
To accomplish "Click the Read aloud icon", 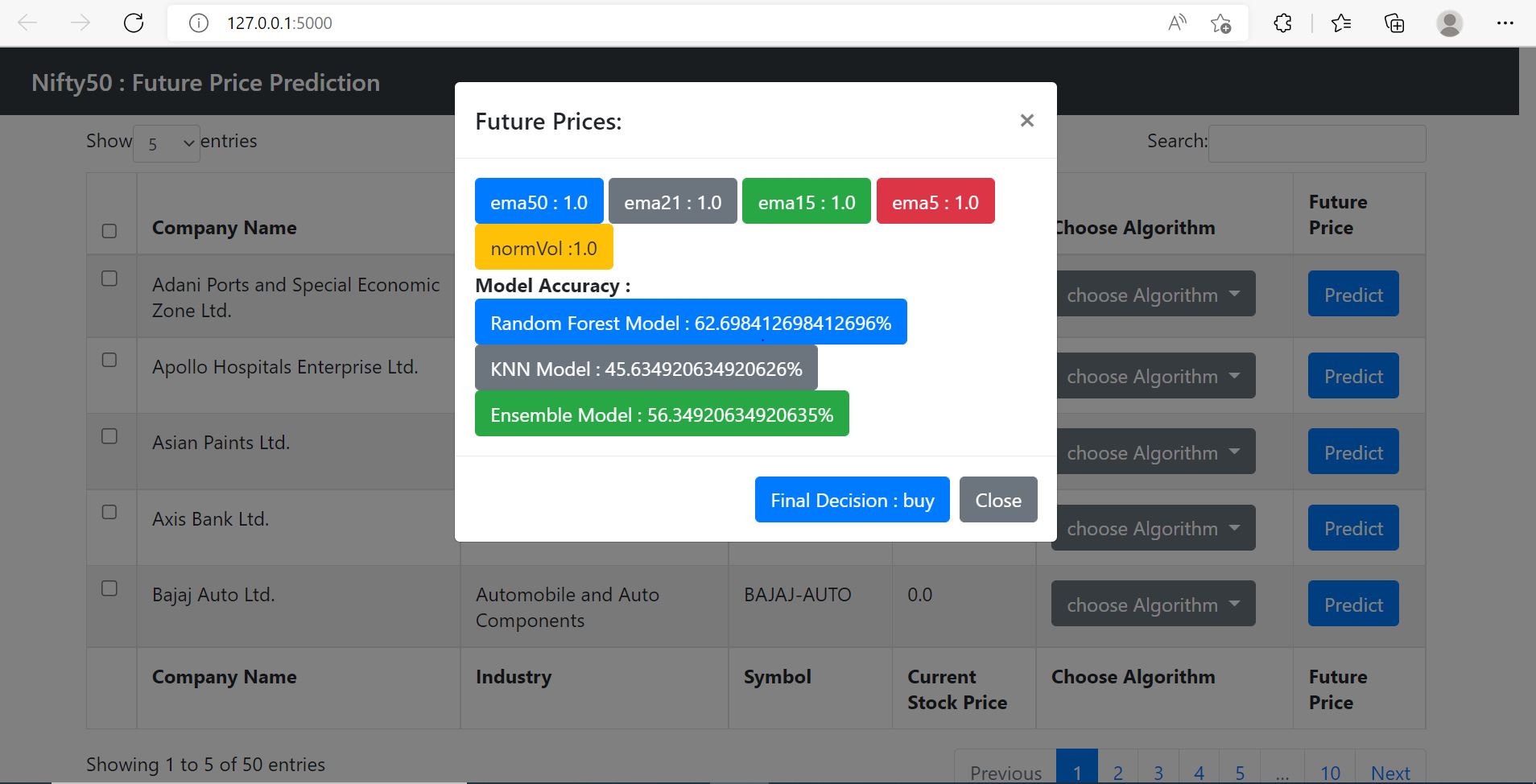I will pyautogui.click(x=1177, y=23).
